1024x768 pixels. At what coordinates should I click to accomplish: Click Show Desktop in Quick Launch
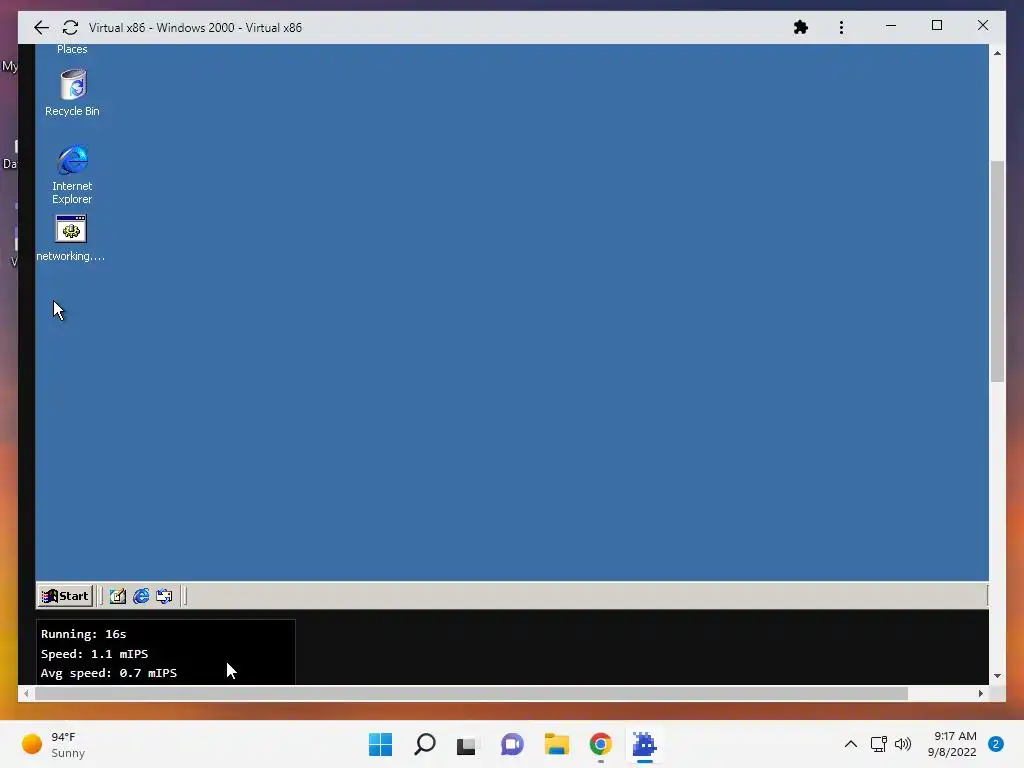[118, 596]
